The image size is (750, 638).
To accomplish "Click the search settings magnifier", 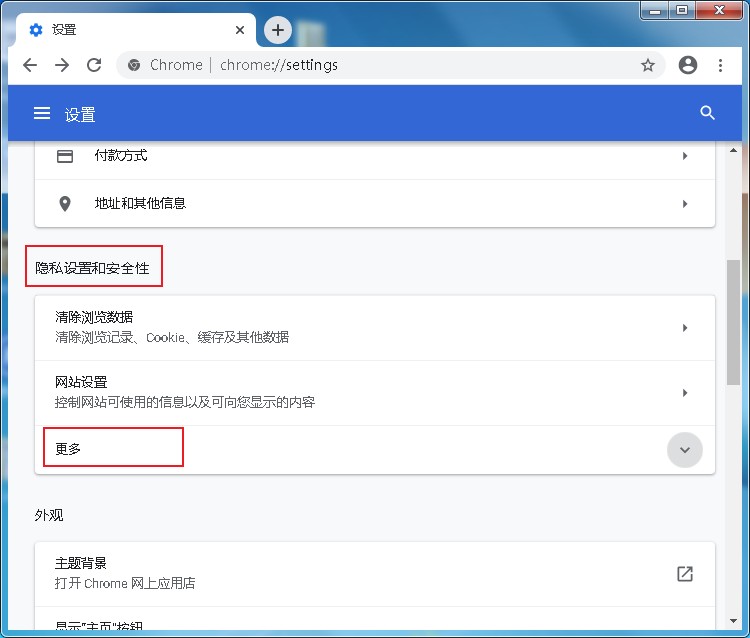I will [707, 113].
